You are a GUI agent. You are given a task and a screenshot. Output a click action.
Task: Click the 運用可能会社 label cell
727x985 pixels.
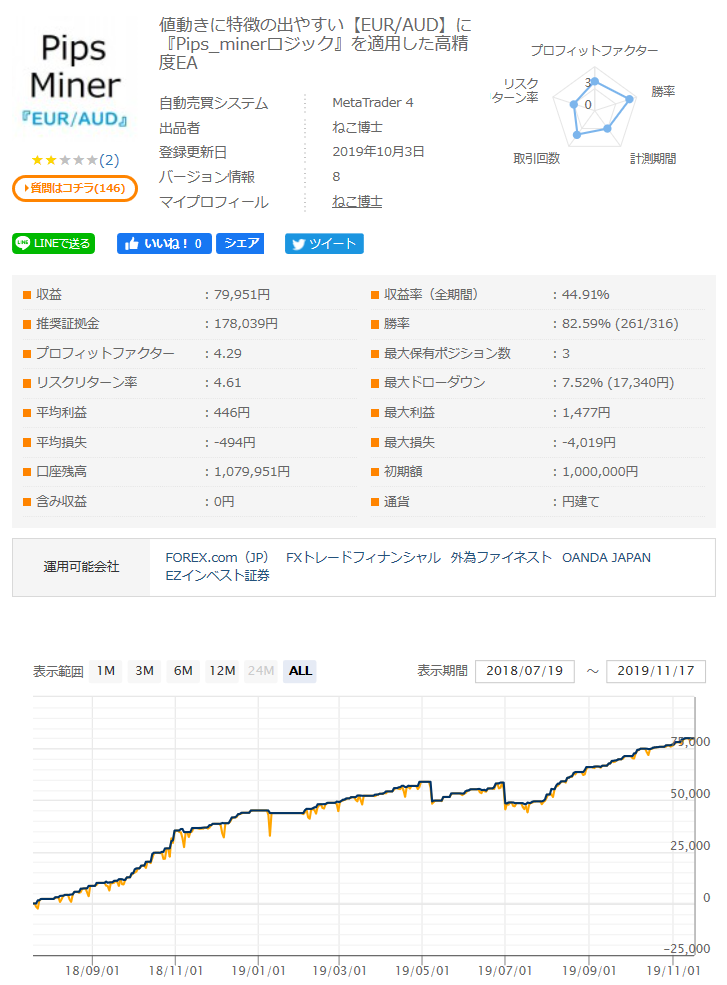point(81,567)
